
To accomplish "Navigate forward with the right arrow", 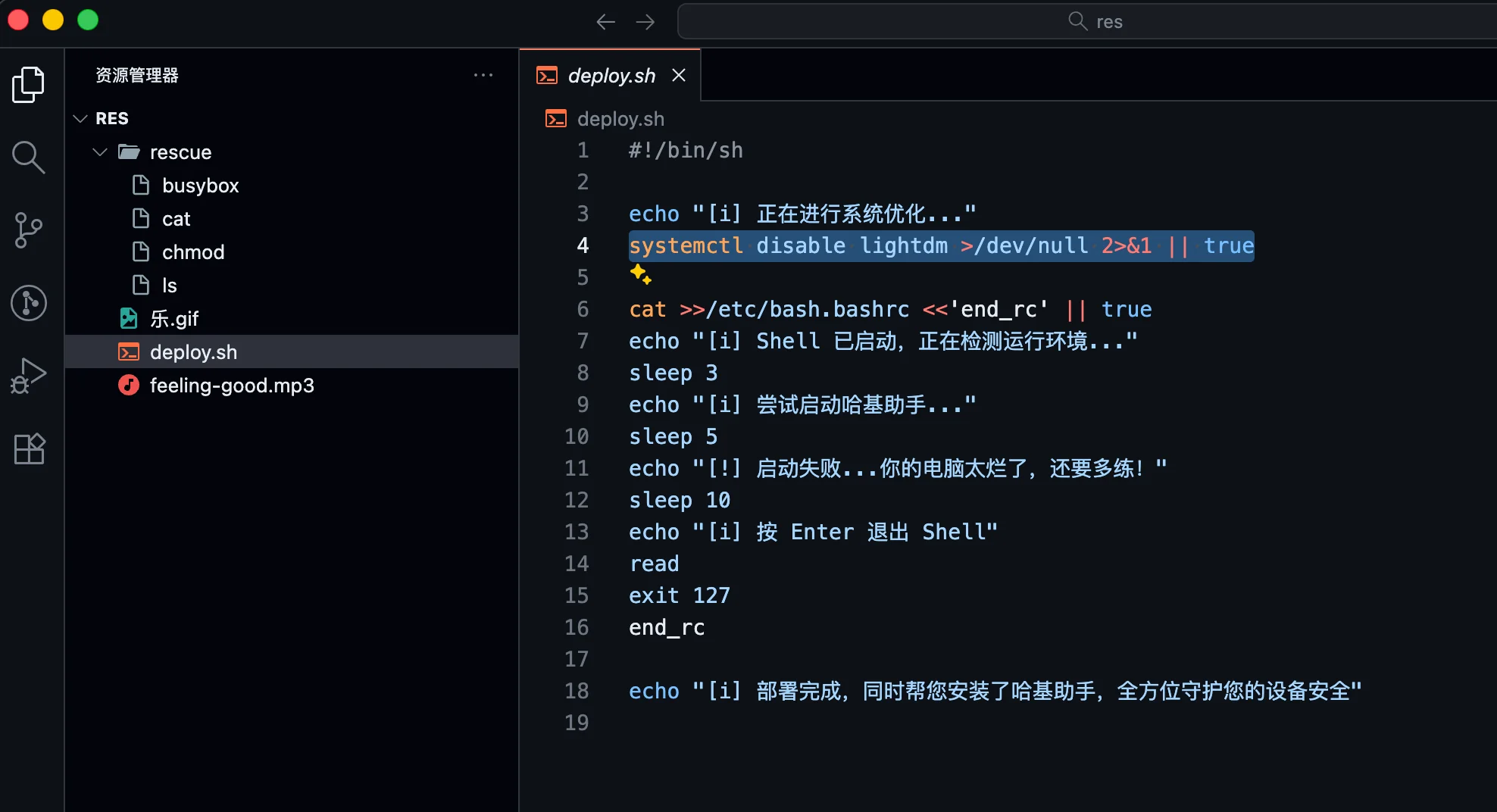I will (x=645, y=22).
